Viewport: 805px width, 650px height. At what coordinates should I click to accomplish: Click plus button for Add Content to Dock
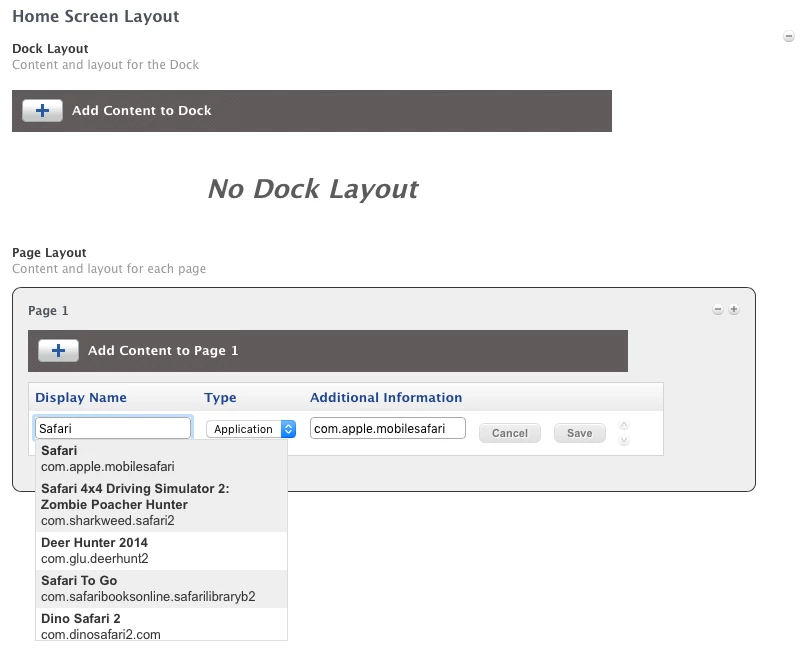[x=42, y=110]
